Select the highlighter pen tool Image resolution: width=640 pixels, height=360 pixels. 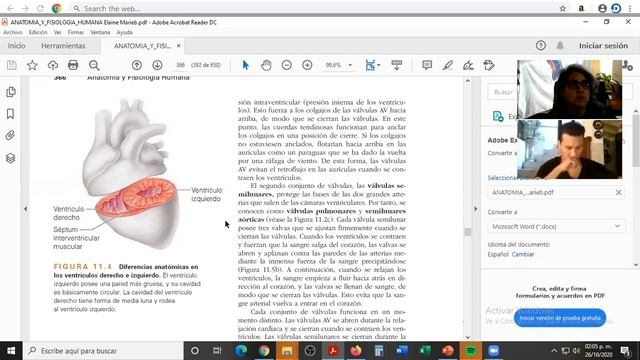pos(448,65)
